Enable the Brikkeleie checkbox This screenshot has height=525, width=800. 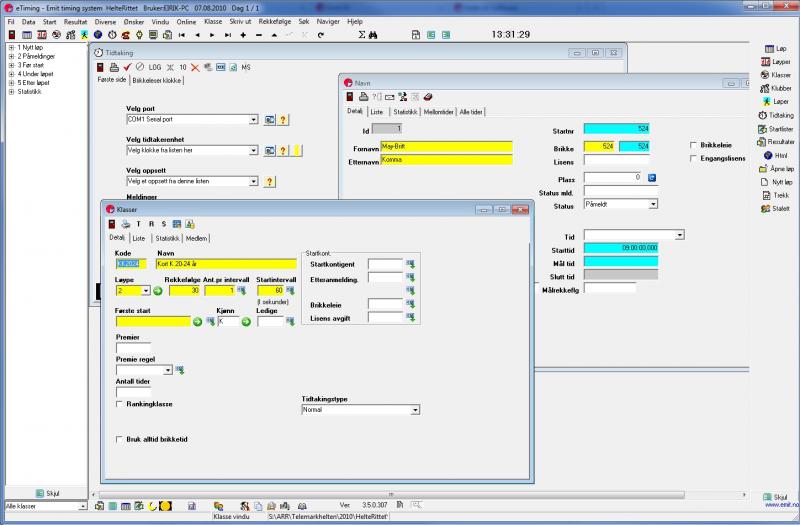coord(695,146)
